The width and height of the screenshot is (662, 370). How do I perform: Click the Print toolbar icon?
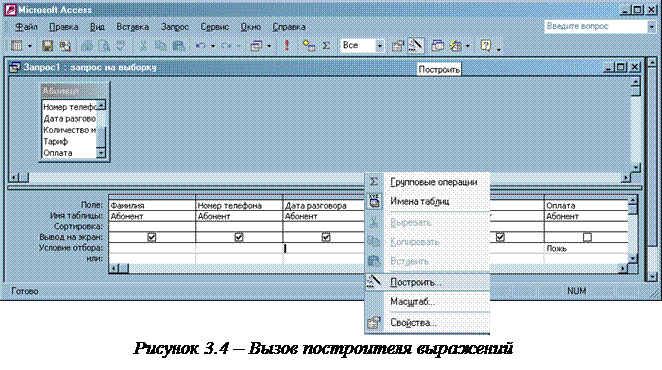(87, 46)
